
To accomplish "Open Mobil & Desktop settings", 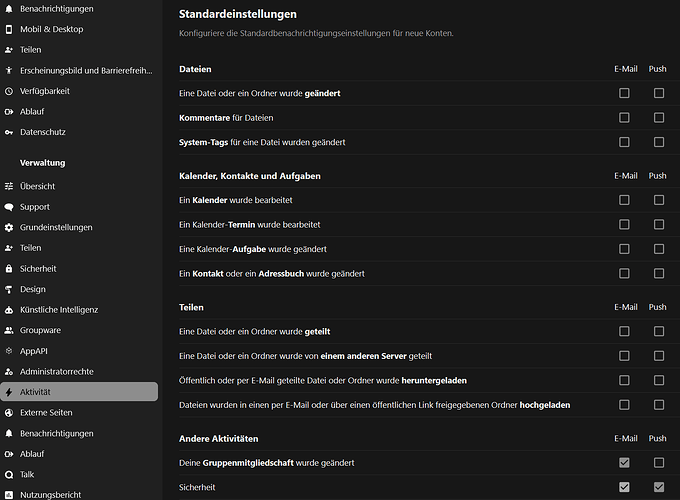I will (x=51, y=29).
